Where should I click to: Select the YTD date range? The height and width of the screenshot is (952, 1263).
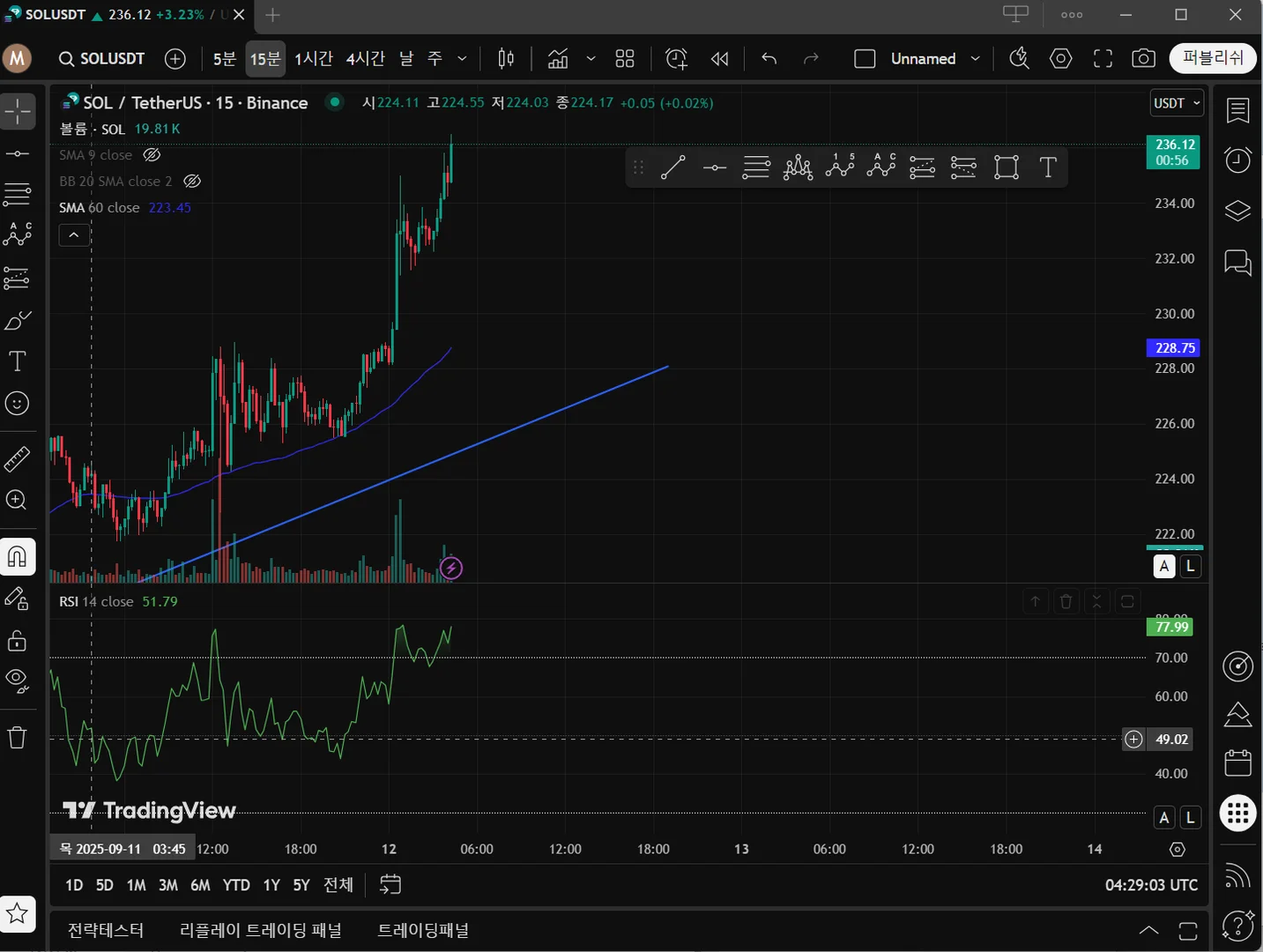coord(236,885)
